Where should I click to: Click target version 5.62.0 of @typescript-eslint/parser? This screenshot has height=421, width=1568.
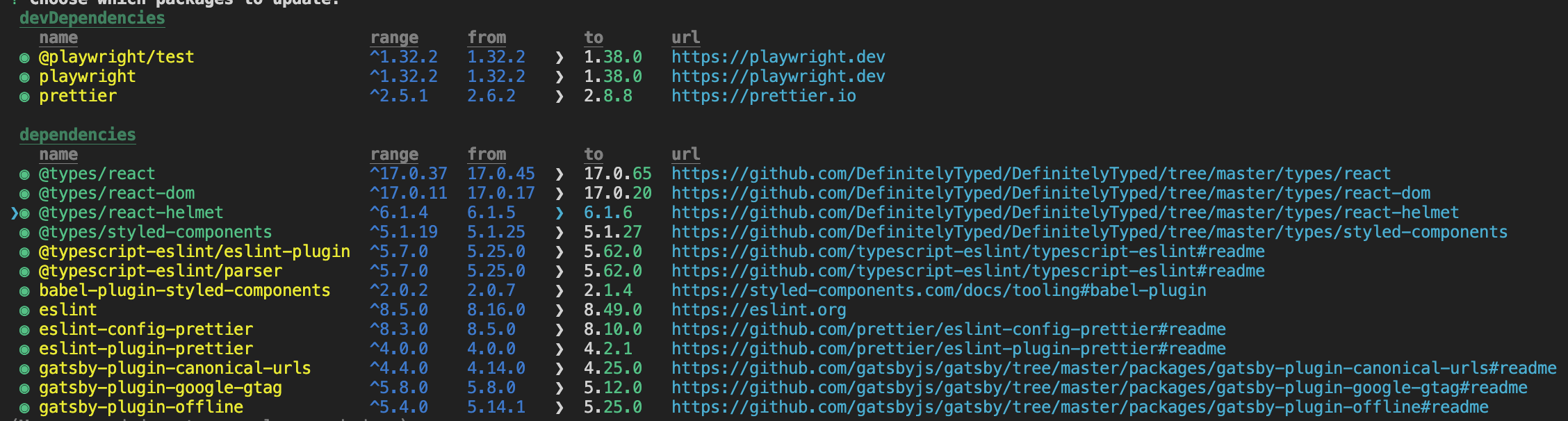point(612,271)
